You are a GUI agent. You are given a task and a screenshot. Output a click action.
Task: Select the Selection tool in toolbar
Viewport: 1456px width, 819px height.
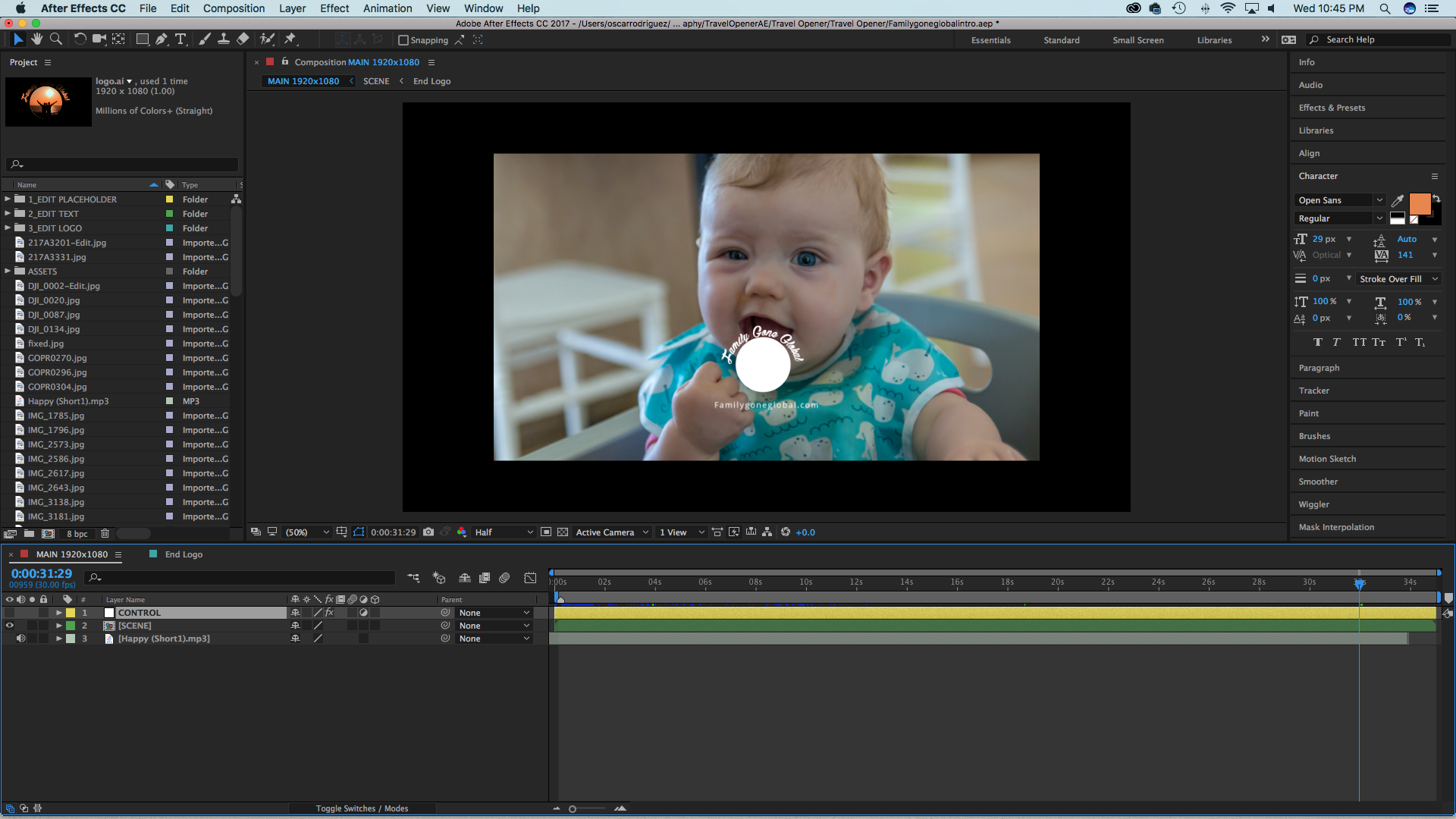click(17, 40)
